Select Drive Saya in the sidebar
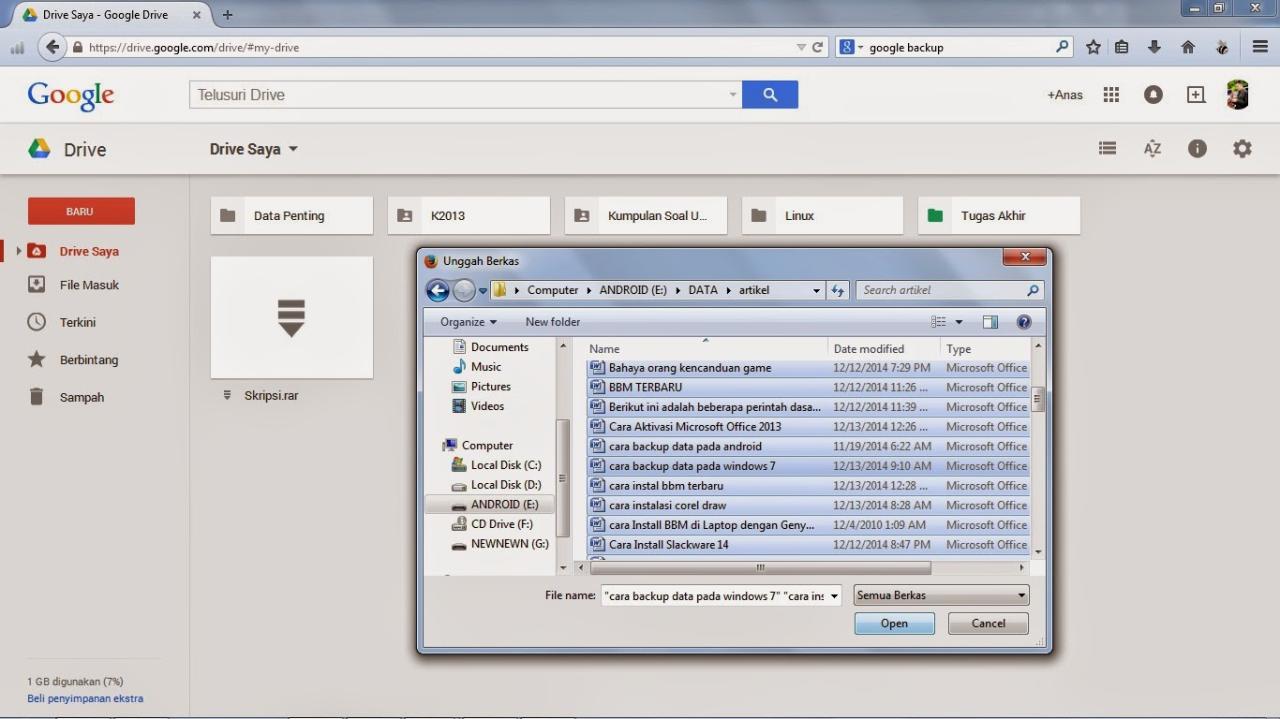The image size is (1280, 719). (89, 251)
